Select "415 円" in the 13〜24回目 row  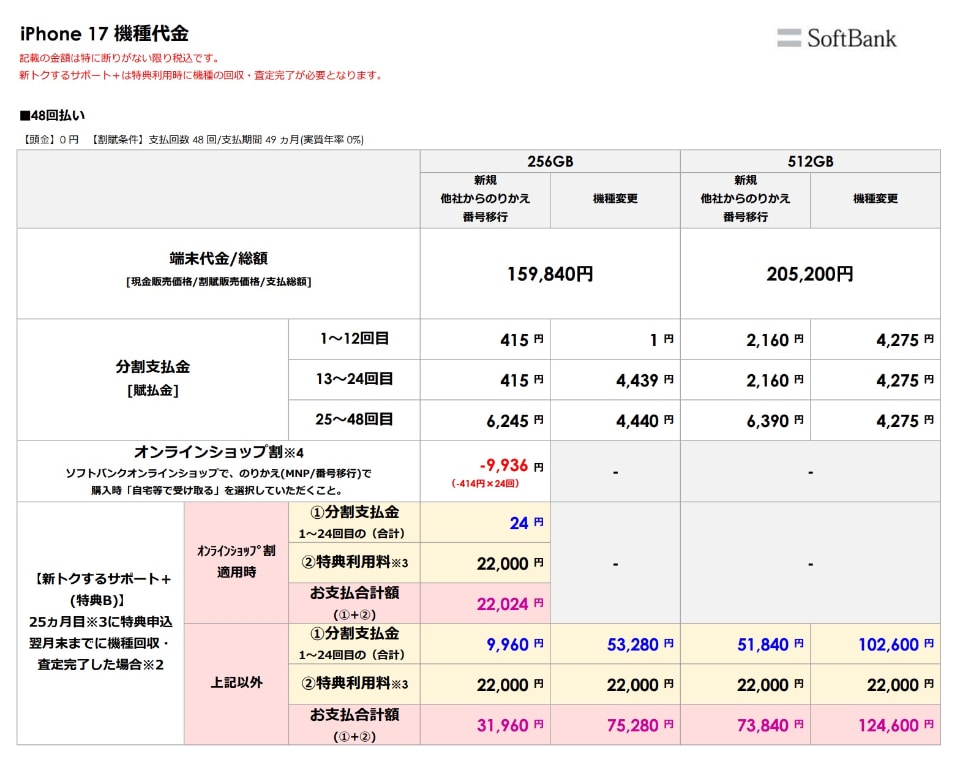(522, 380)
